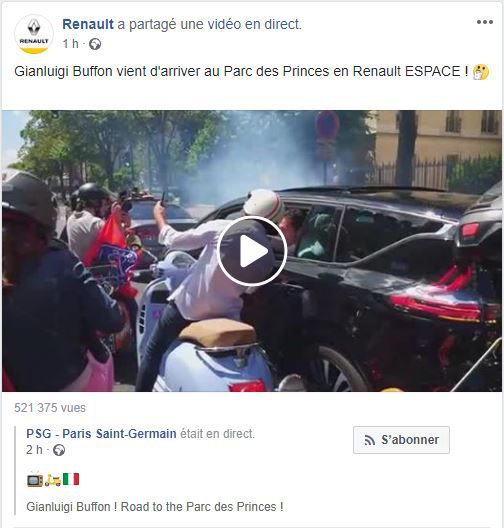Click the RSS feed icon inside S'abonner
This screenshot has width=504, height=528.
pyautogui.click(x=370, y=440)
